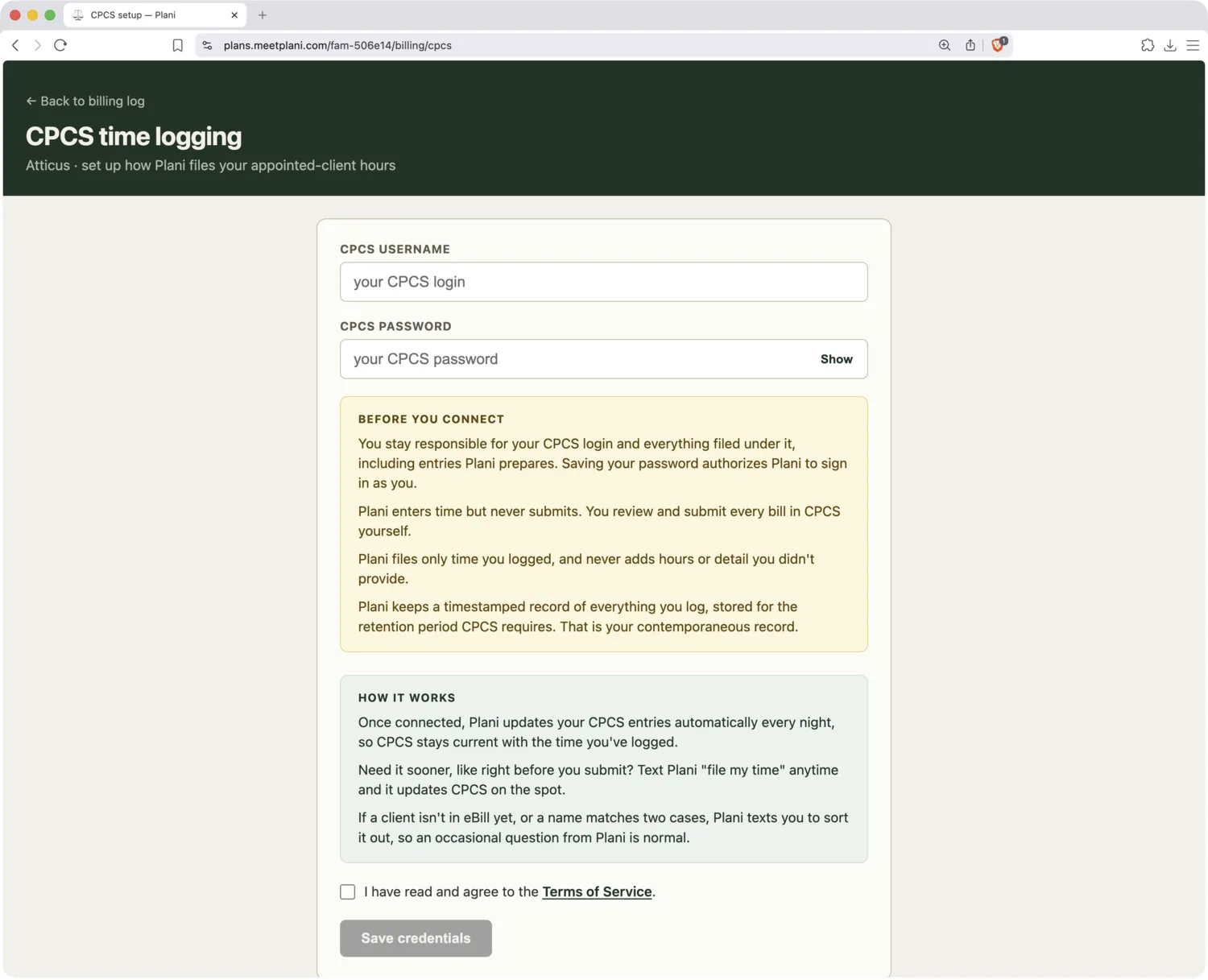1208x980 pixels.
Task: Click paragraph starting 'Plani enters time but never submits'
Action: (599, 521)
